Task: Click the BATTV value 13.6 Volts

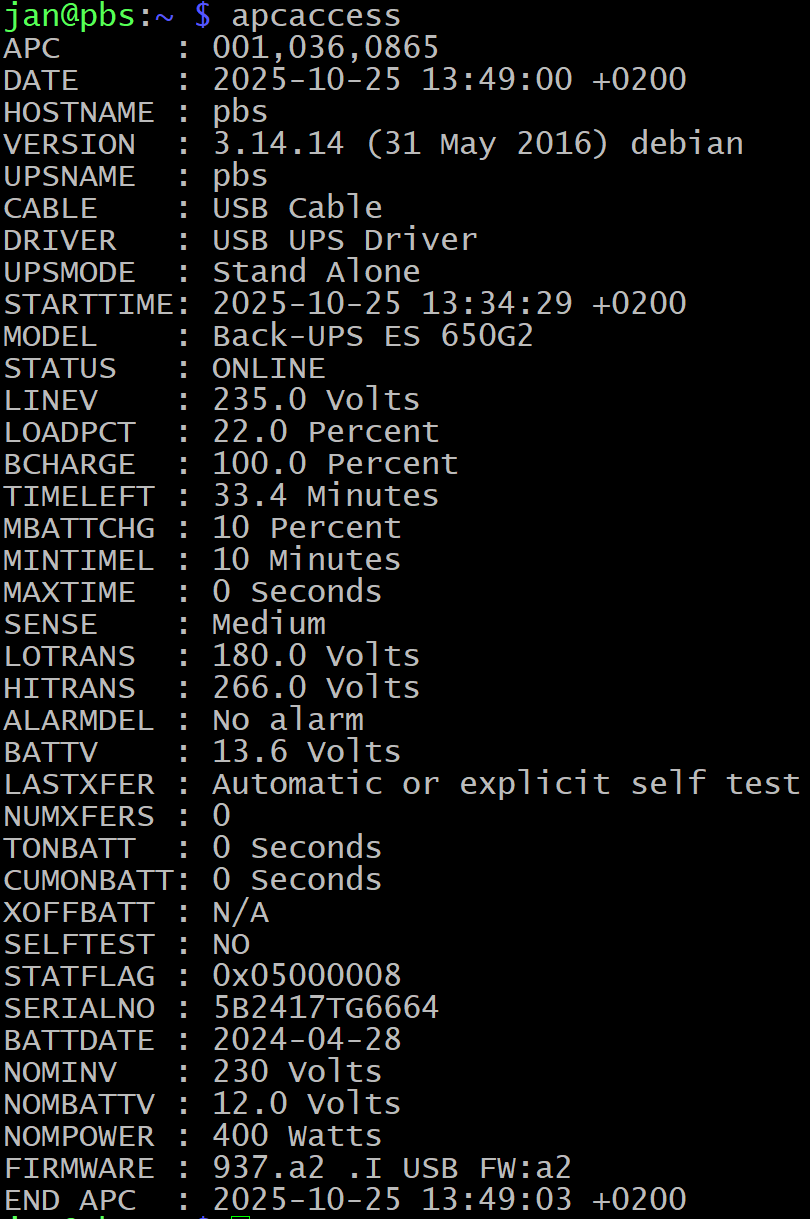Action: tap(306, 752)
